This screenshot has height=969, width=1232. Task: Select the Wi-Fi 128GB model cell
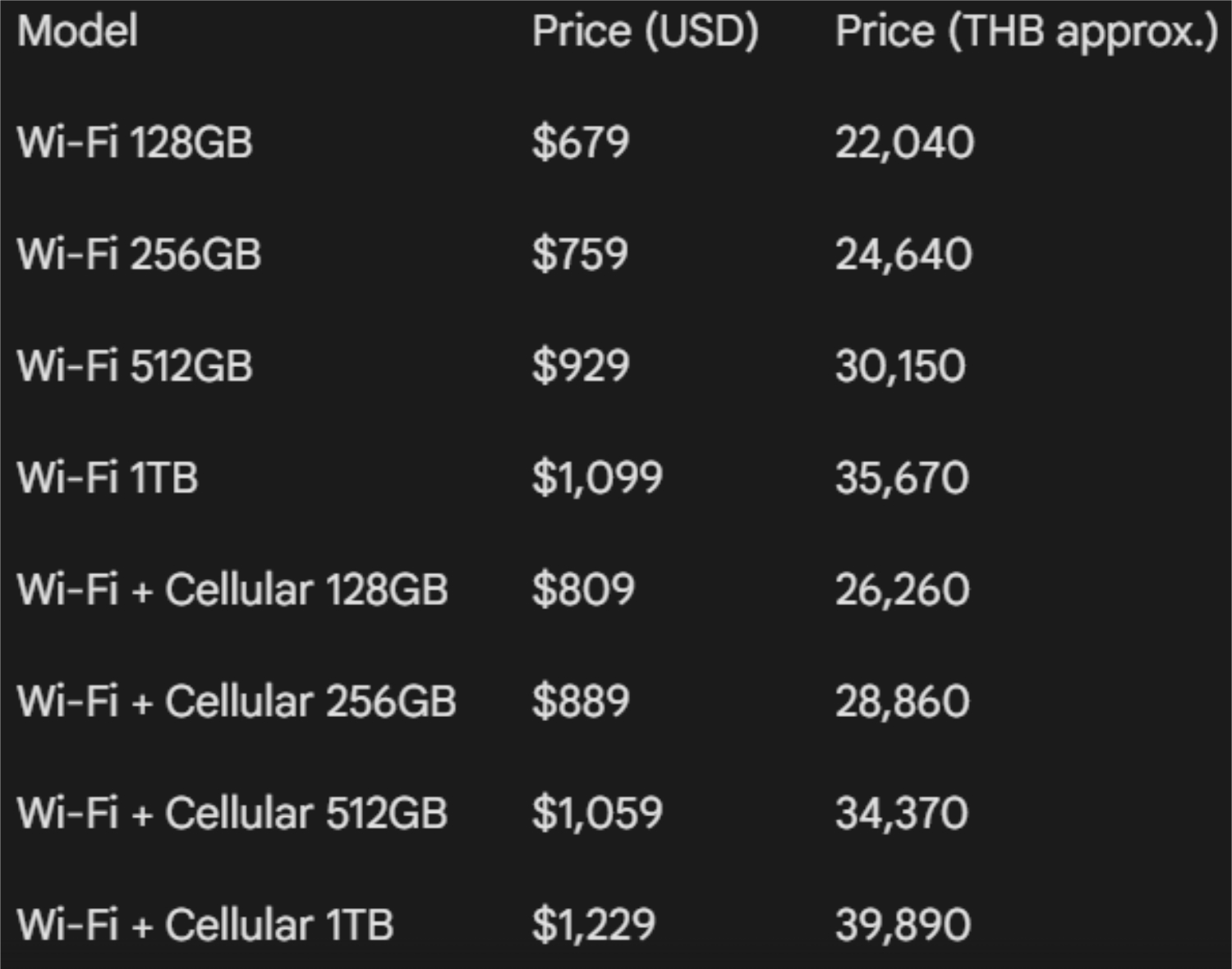(135, 142)
